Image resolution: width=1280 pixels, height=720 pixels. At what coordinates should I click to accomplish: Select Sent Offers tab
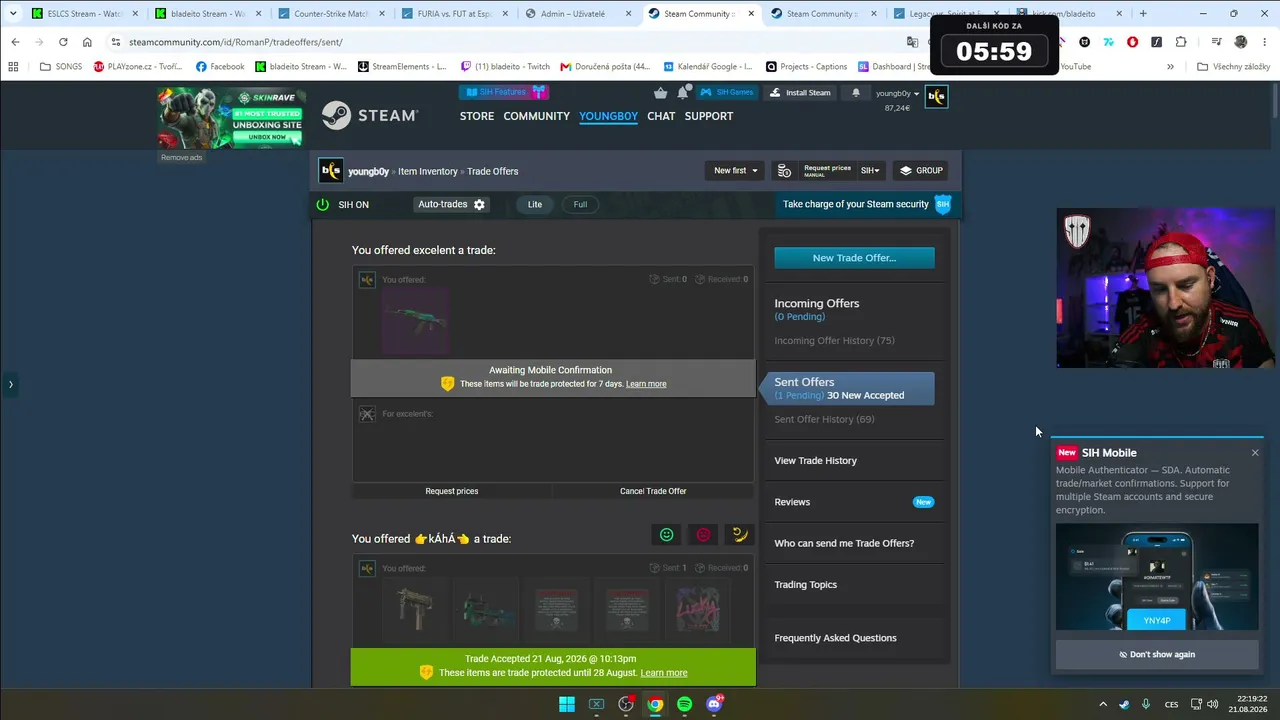[x=848, y=388]
